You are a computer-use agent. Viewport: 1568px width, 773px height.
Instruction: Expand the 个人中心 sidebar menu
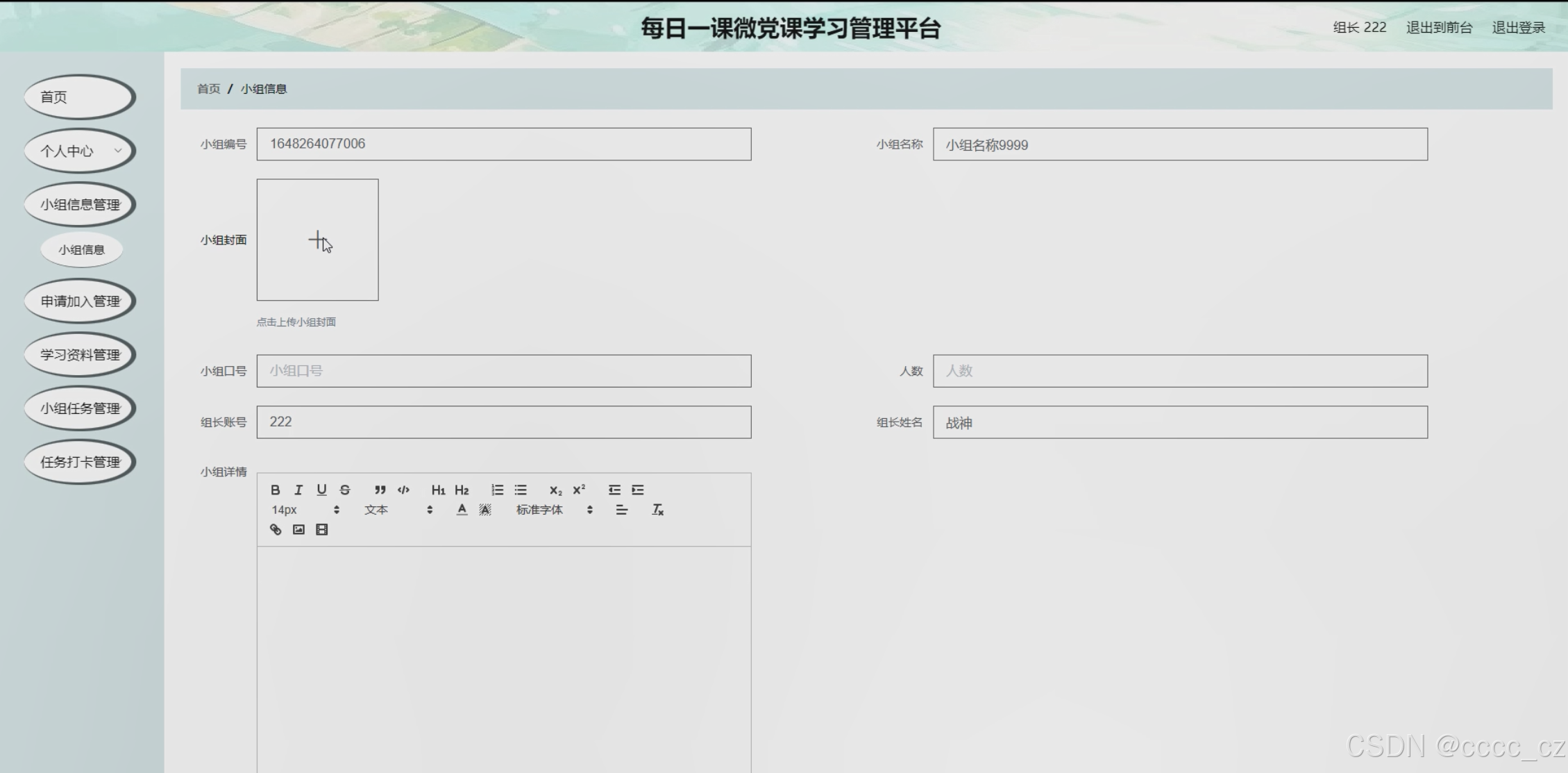pos(80,151)
